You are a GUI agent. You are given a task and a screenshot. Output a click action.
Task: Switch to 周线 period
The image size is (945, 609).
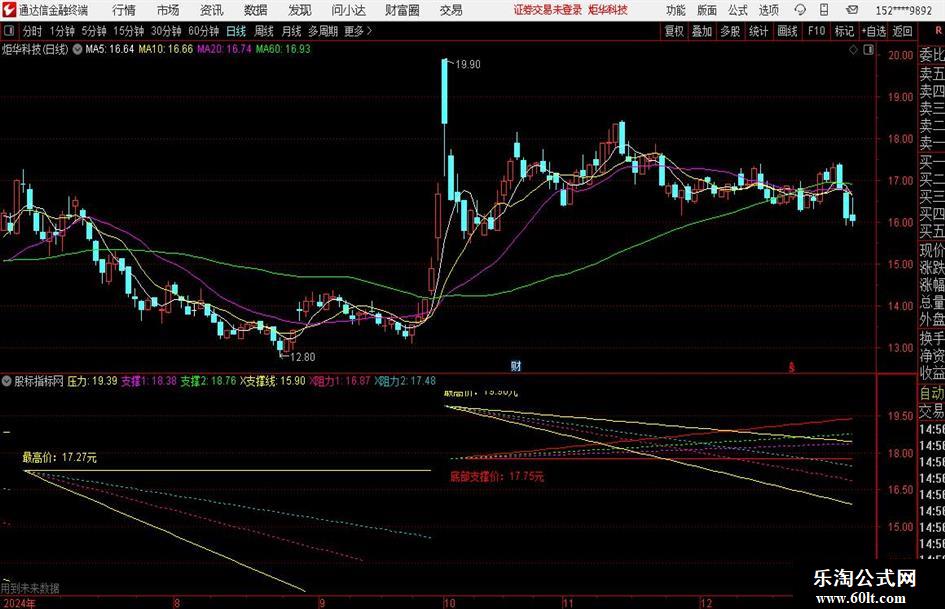[264, 31]
